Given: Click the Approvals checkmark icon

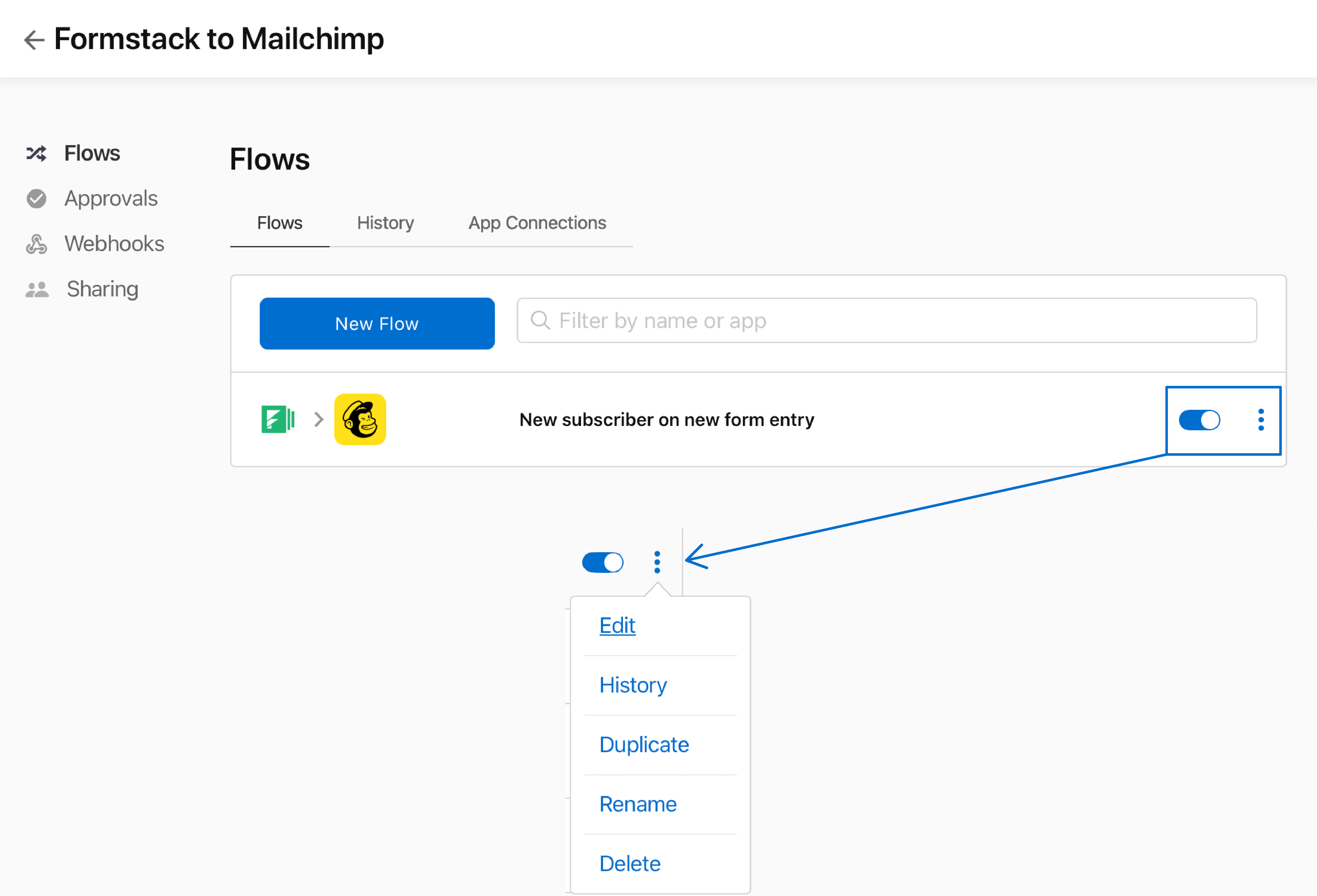Looking at the screenshot, I should point(36,198).
